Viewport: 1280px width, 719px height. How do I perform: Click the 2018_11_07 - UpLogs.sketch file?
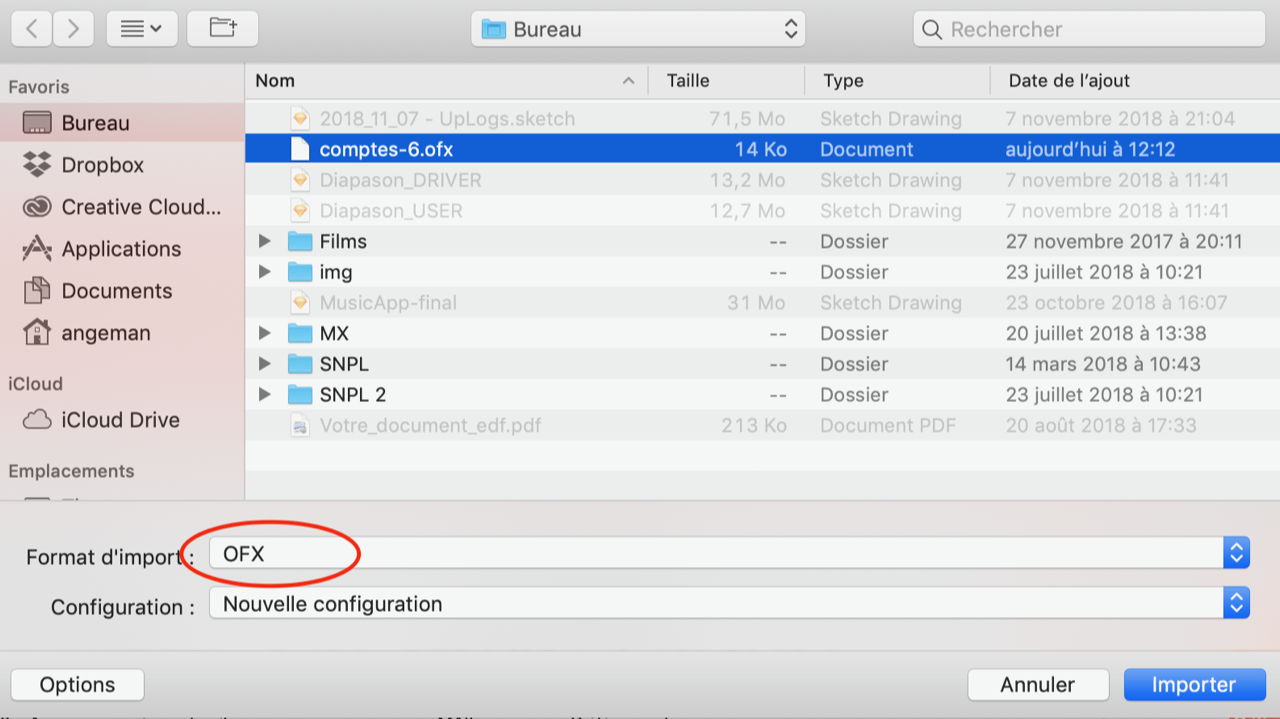762,119
